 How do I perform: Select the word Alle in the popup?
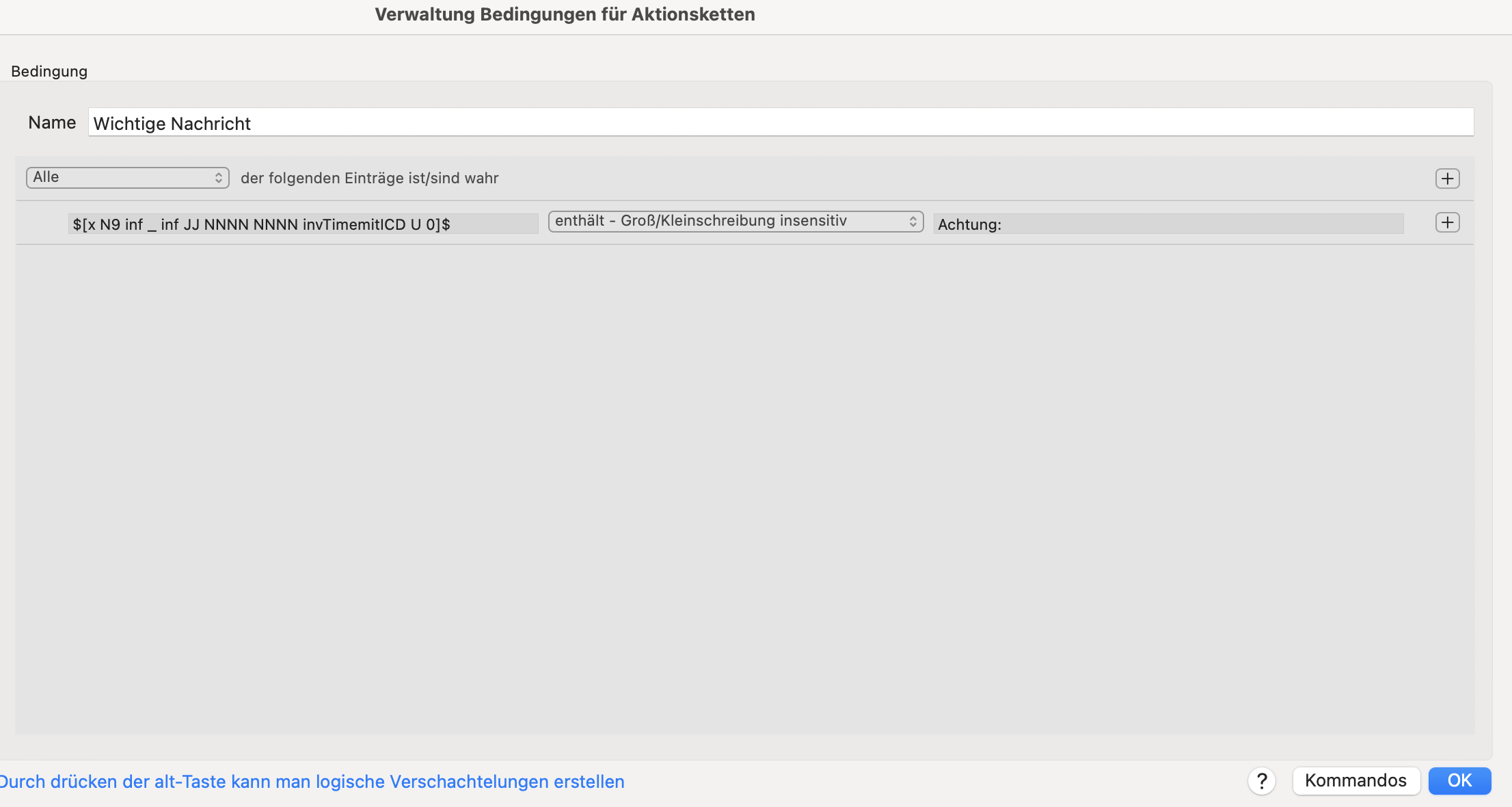46,177
